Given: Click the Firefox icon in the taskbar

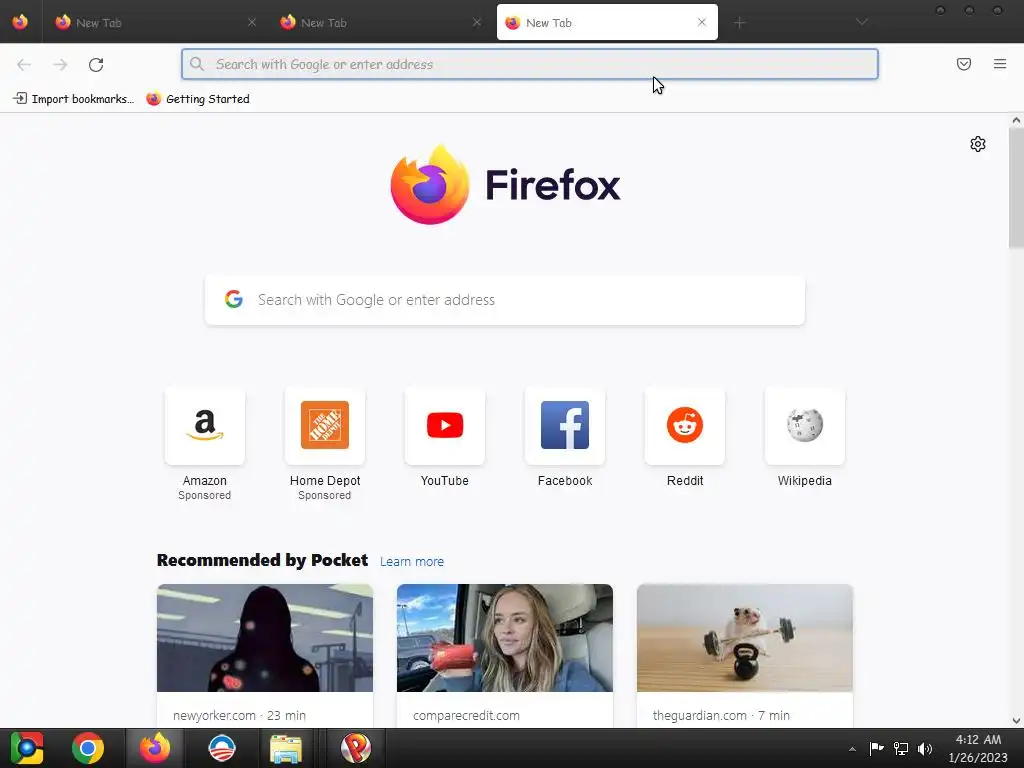Looking at the screenshot, I should coord(155,748).
